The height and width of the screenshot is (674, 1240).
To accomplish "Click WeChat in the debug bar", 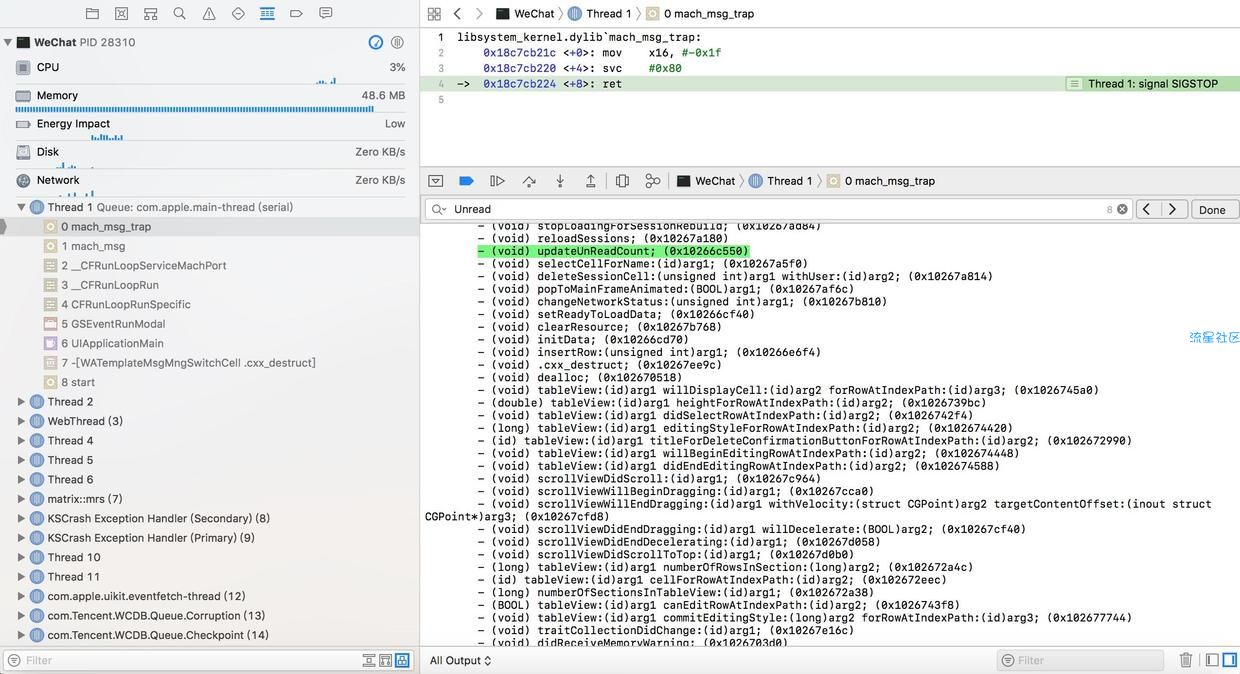I will (x=707, y=181).
